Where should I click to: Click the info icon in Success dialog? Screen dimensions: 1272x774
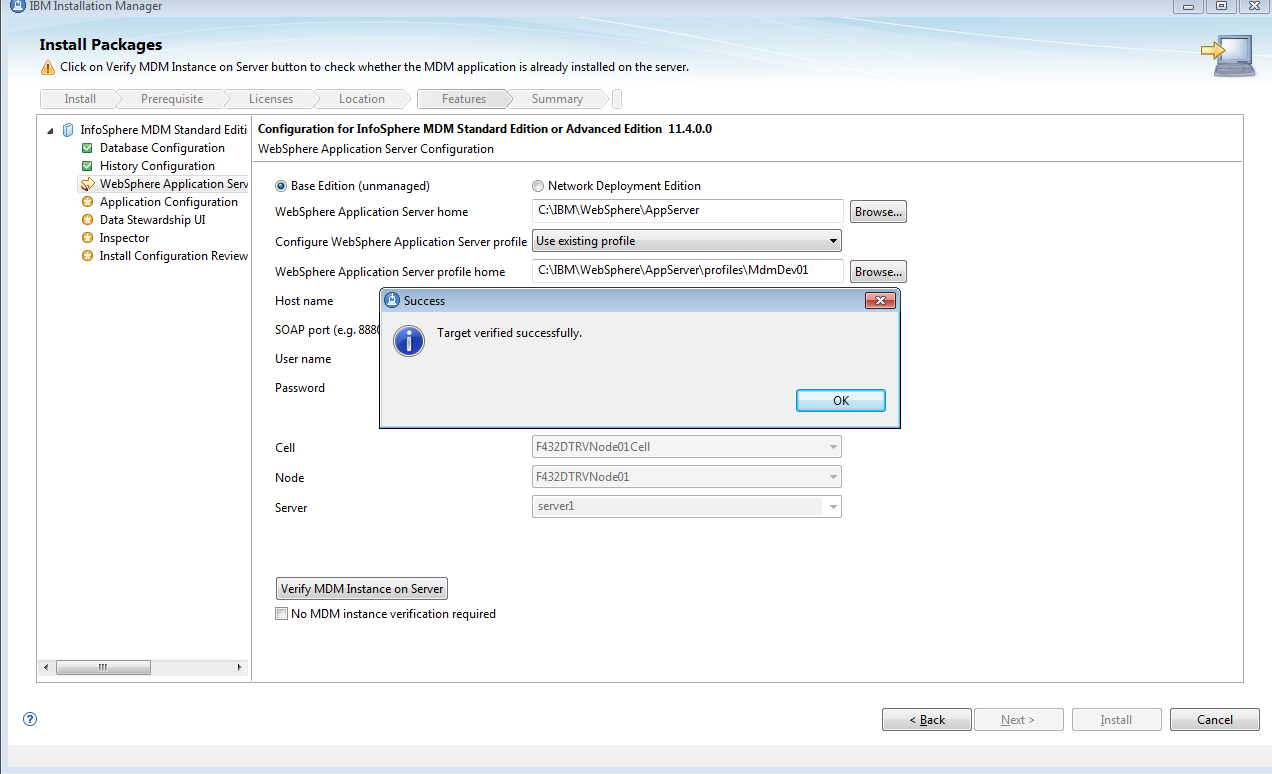[x=409, y=340]
